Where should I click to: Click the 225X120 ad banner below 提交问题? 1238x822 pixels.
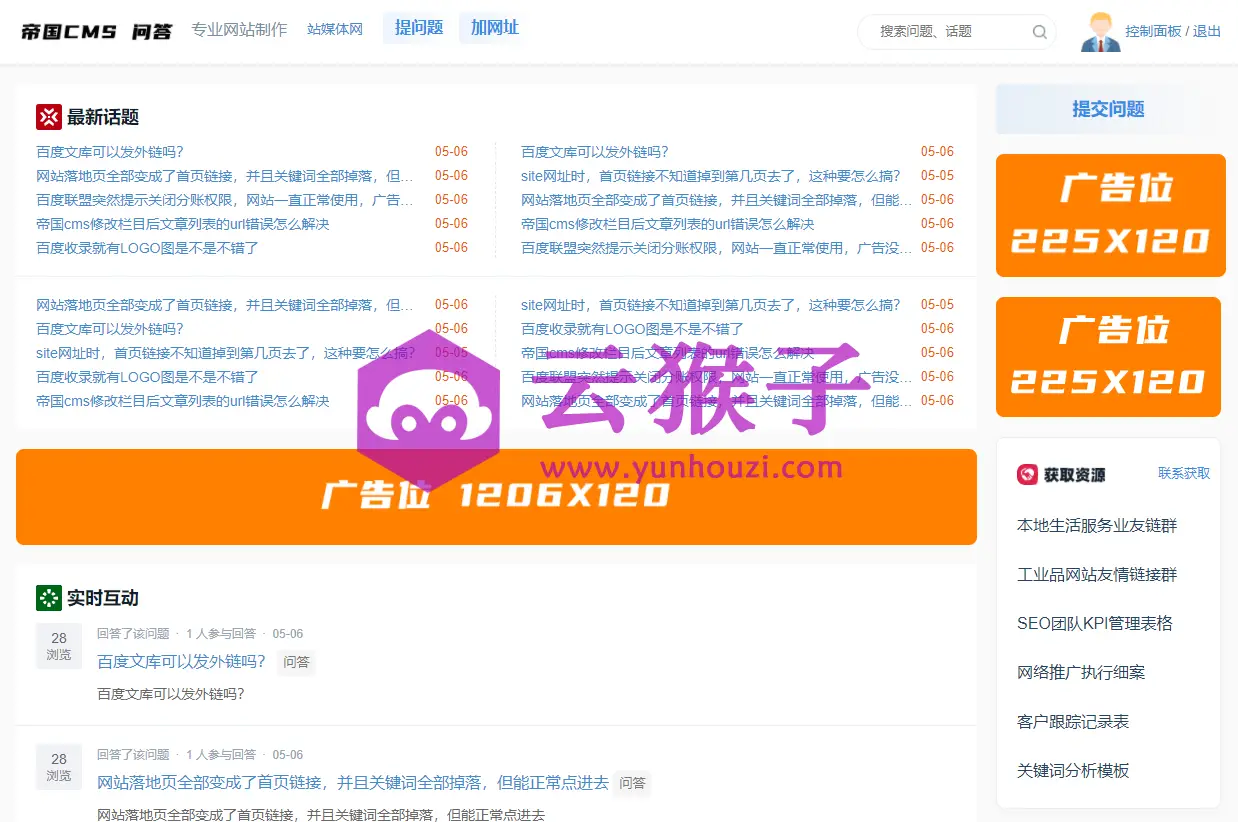click(1110, 215)
